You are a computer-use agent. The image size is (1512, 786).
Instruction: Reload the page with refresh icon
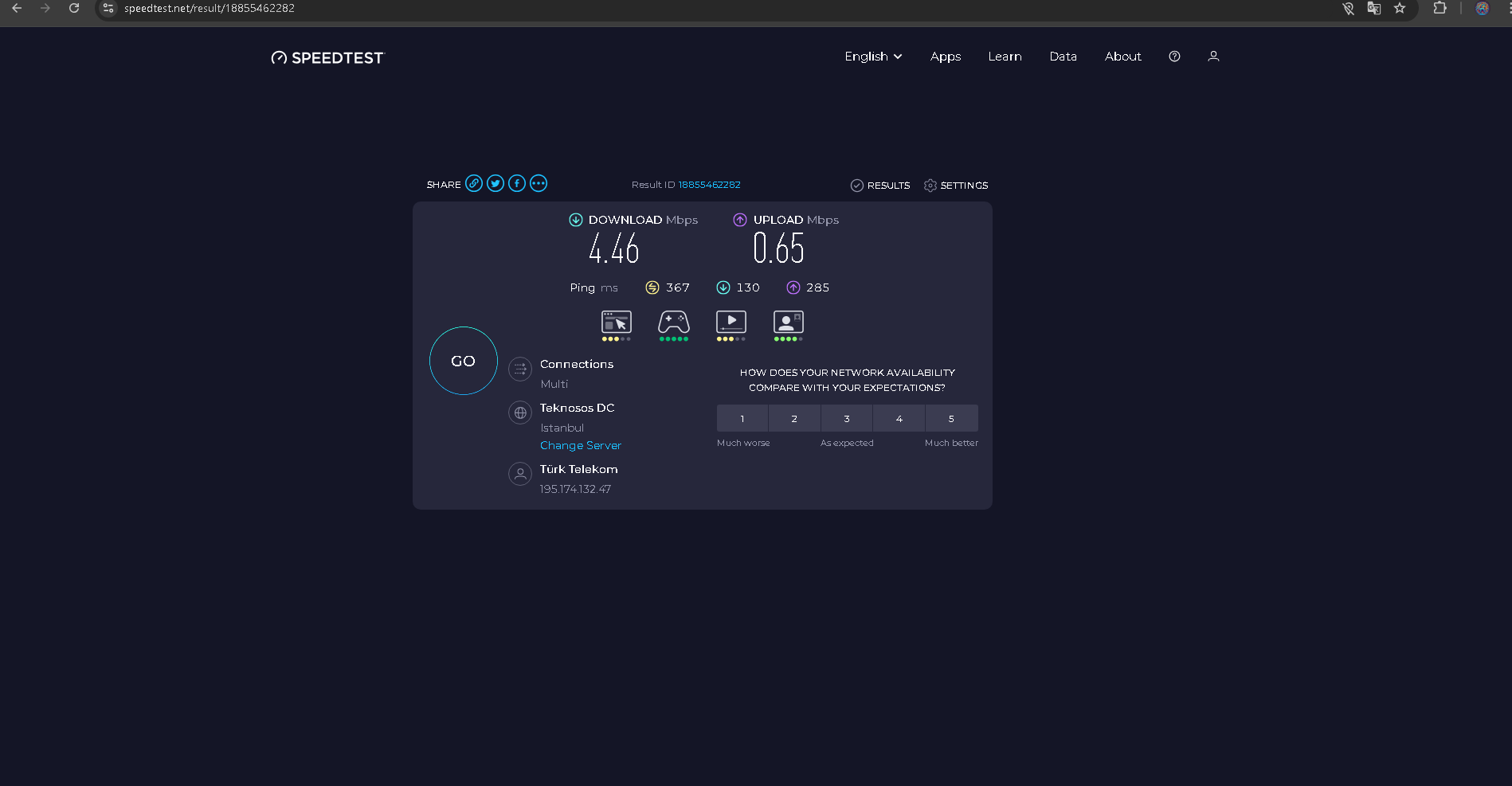click(74, 8)
